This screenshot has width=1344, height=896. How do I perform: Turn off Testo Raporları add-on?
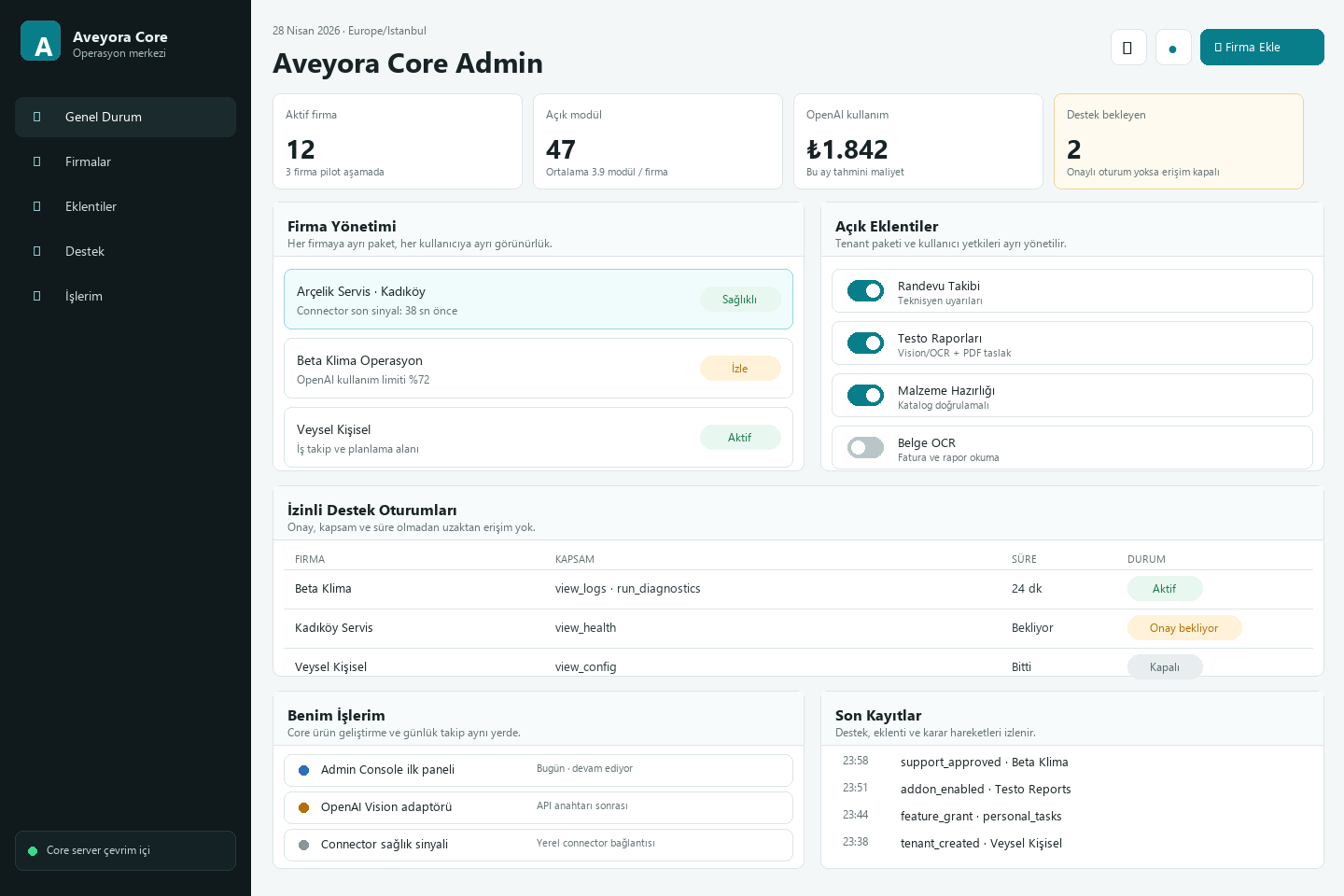pyautogui.click(x=865, y=343)
